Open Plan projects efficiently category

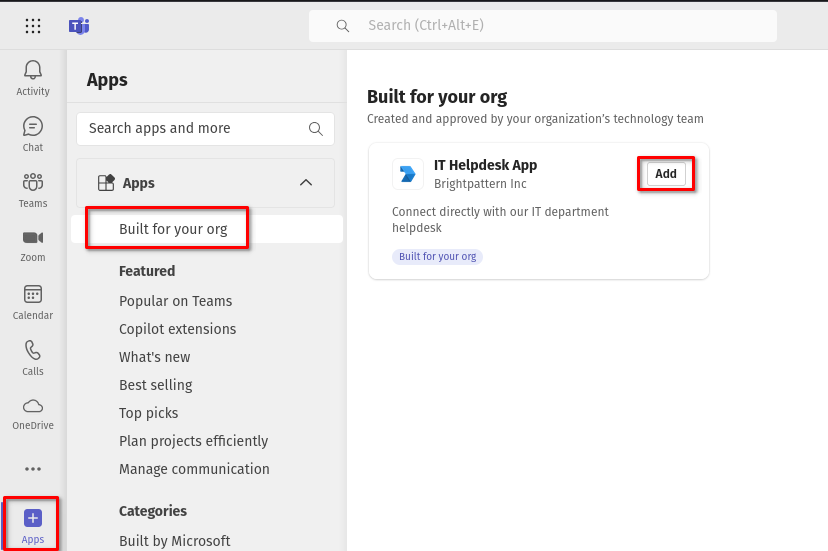[193, 441]
